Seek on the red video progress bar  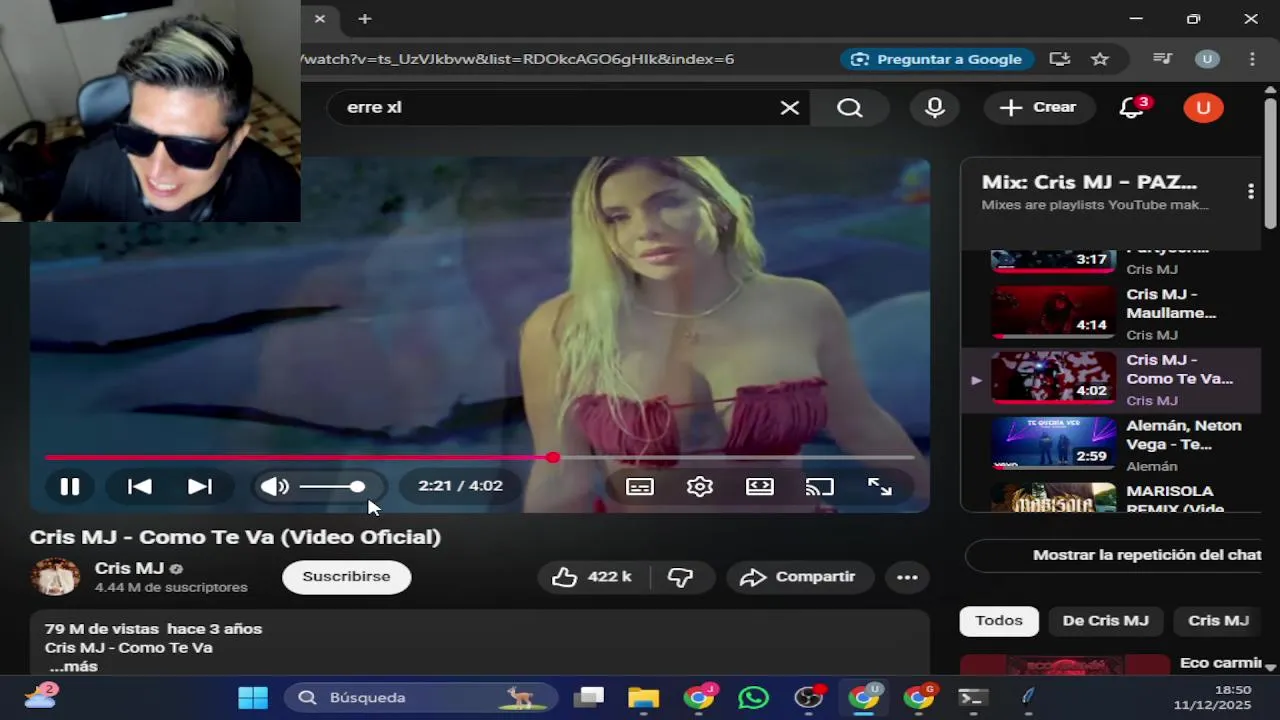pyautogui.click(x=480, y=458)
